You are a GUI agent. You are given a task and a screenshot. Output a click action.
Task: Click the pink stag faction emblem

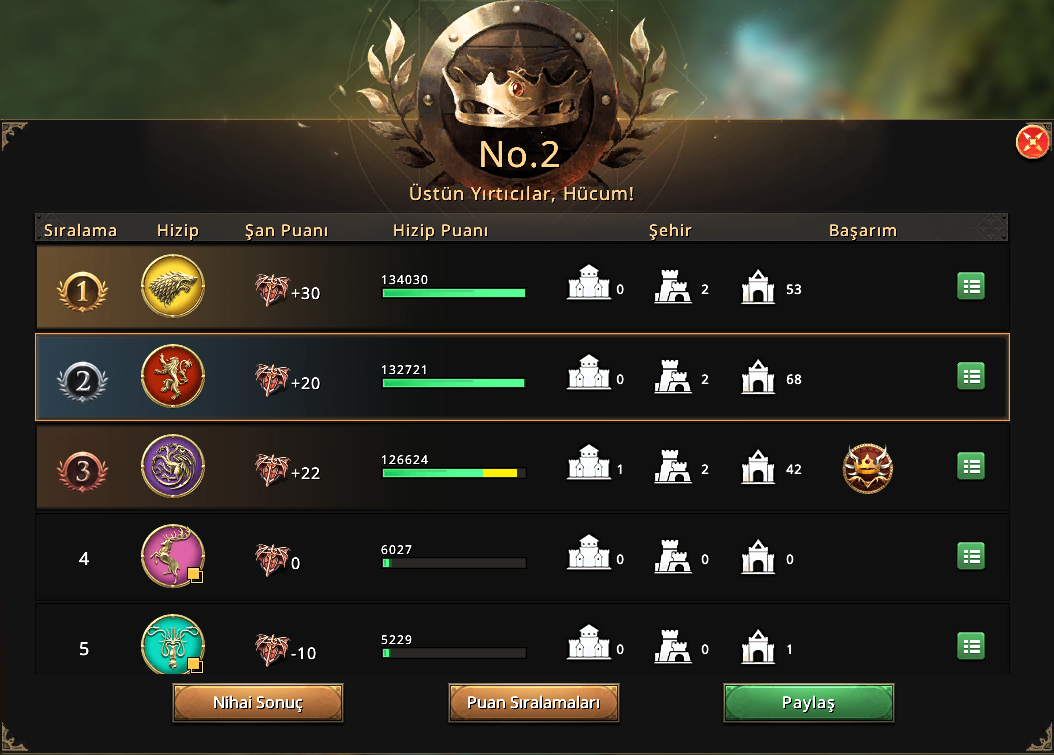pyautogui.click(x=173, y=556)
